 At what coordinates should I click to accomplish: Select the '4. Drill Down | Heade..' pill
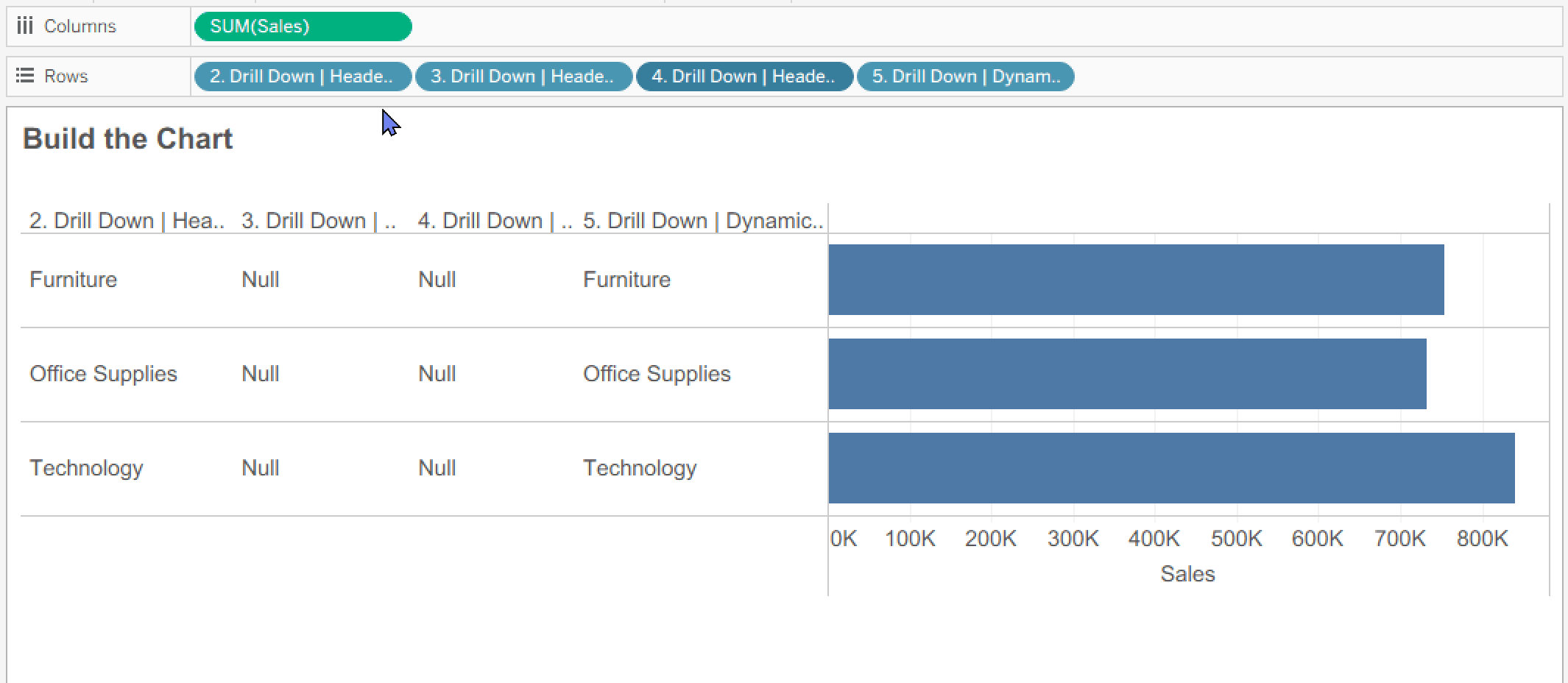pyautogui.click(x=744, y=77)
